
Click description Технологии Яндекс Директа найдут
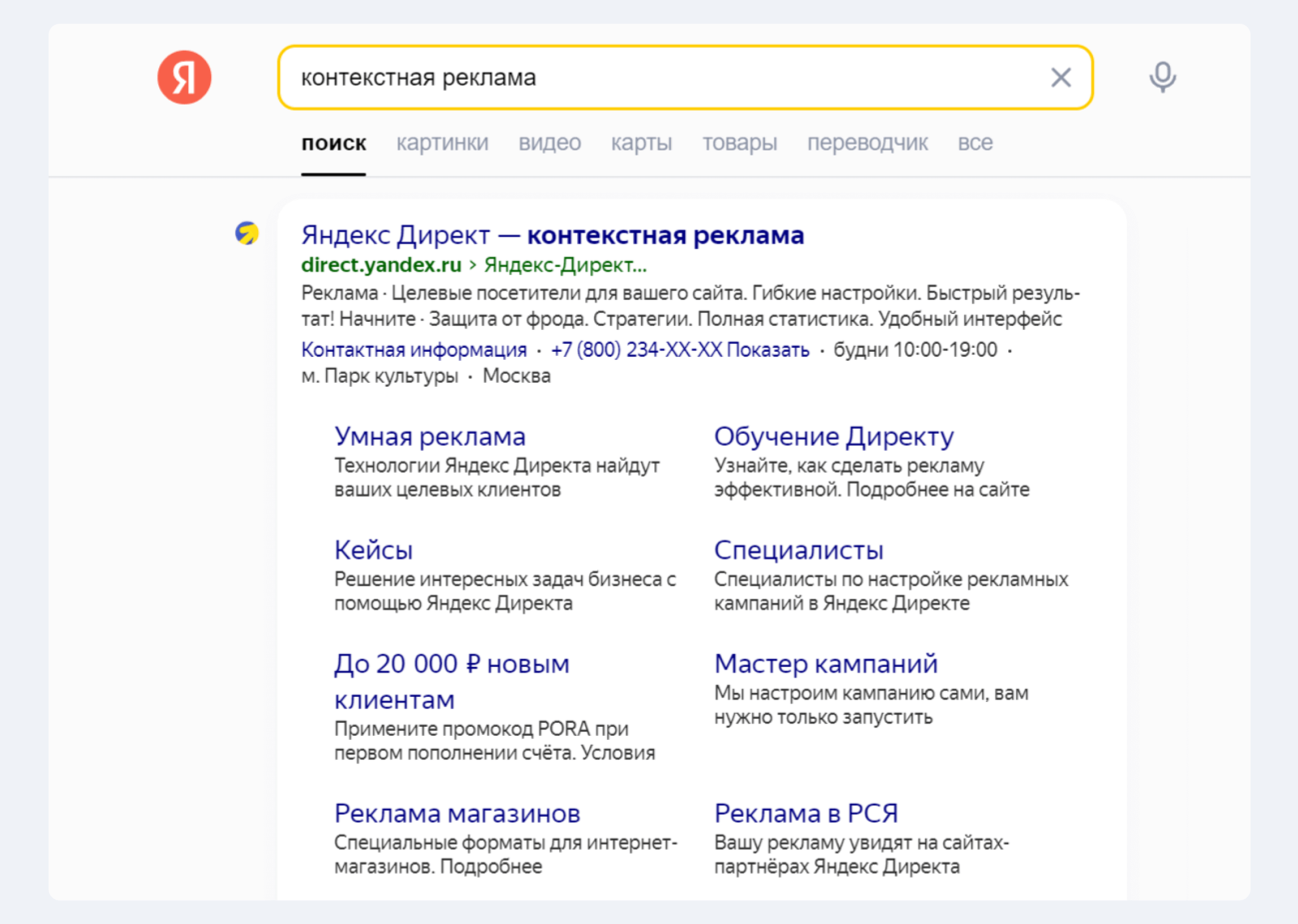(x=497, y=477)
